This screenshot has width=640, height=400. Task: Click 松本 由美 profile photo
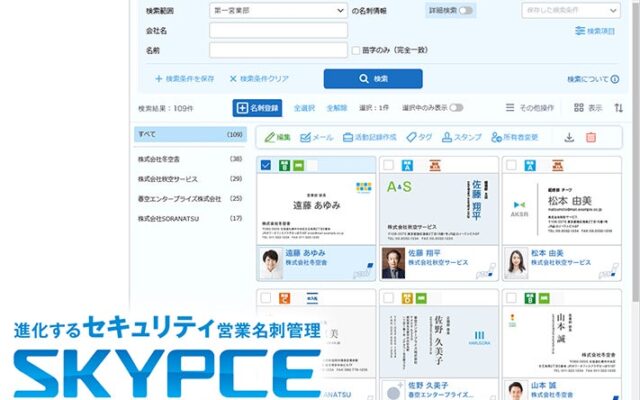pos(516,264)
